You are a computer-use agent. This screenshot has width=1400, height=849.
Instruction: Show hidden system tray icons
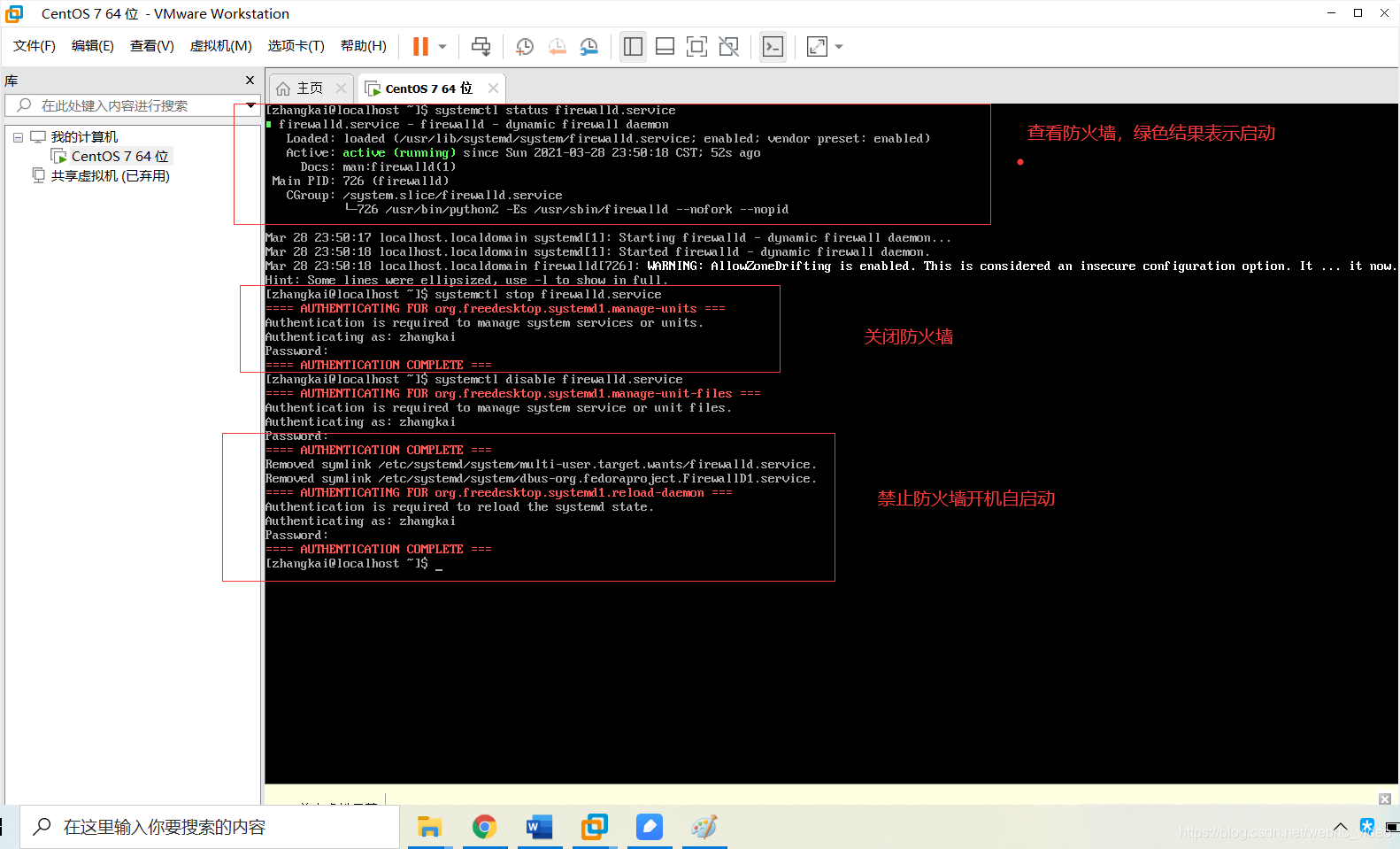(1341, 828)
